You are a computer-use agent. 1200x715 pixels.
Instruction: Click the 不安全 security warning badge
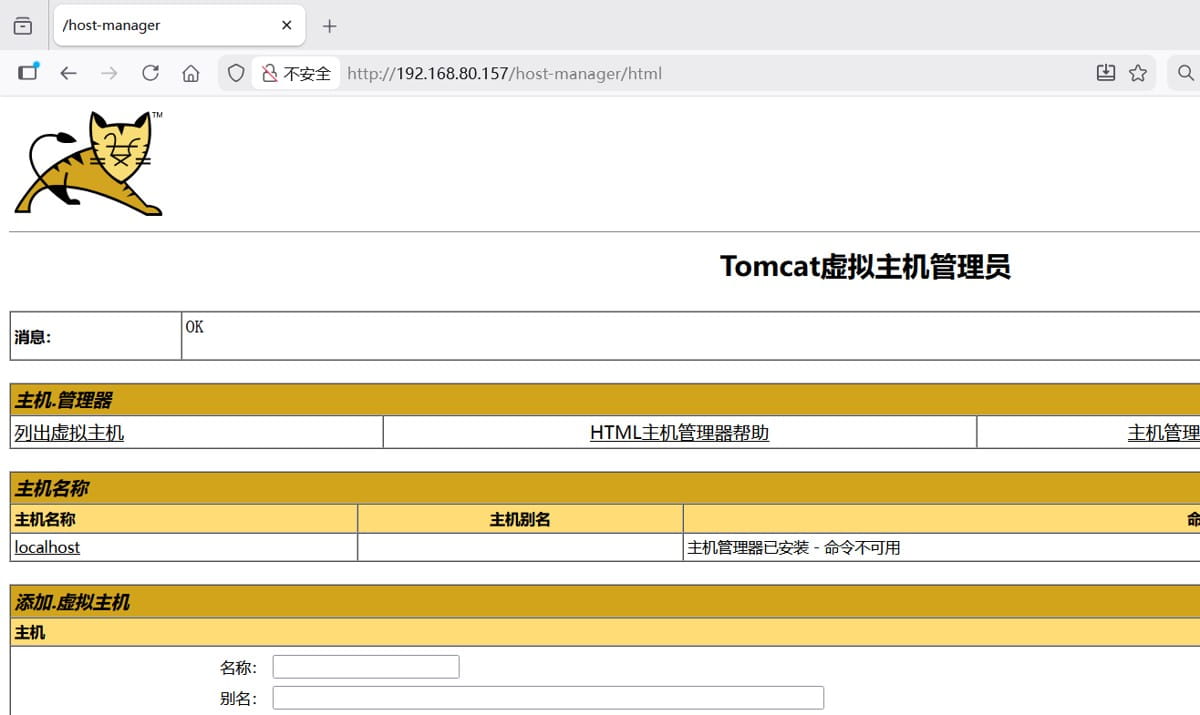click(x=296, y=73)
